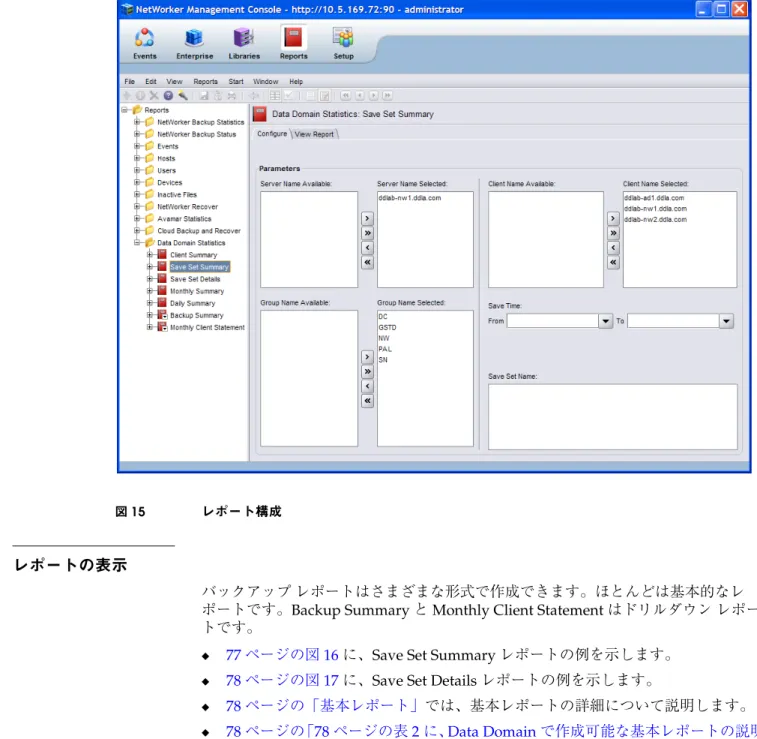Image resolution: width=757 pixels, height=739 pixels.
Task: Click the blue help question mark icon
Action: pos(168,96)
